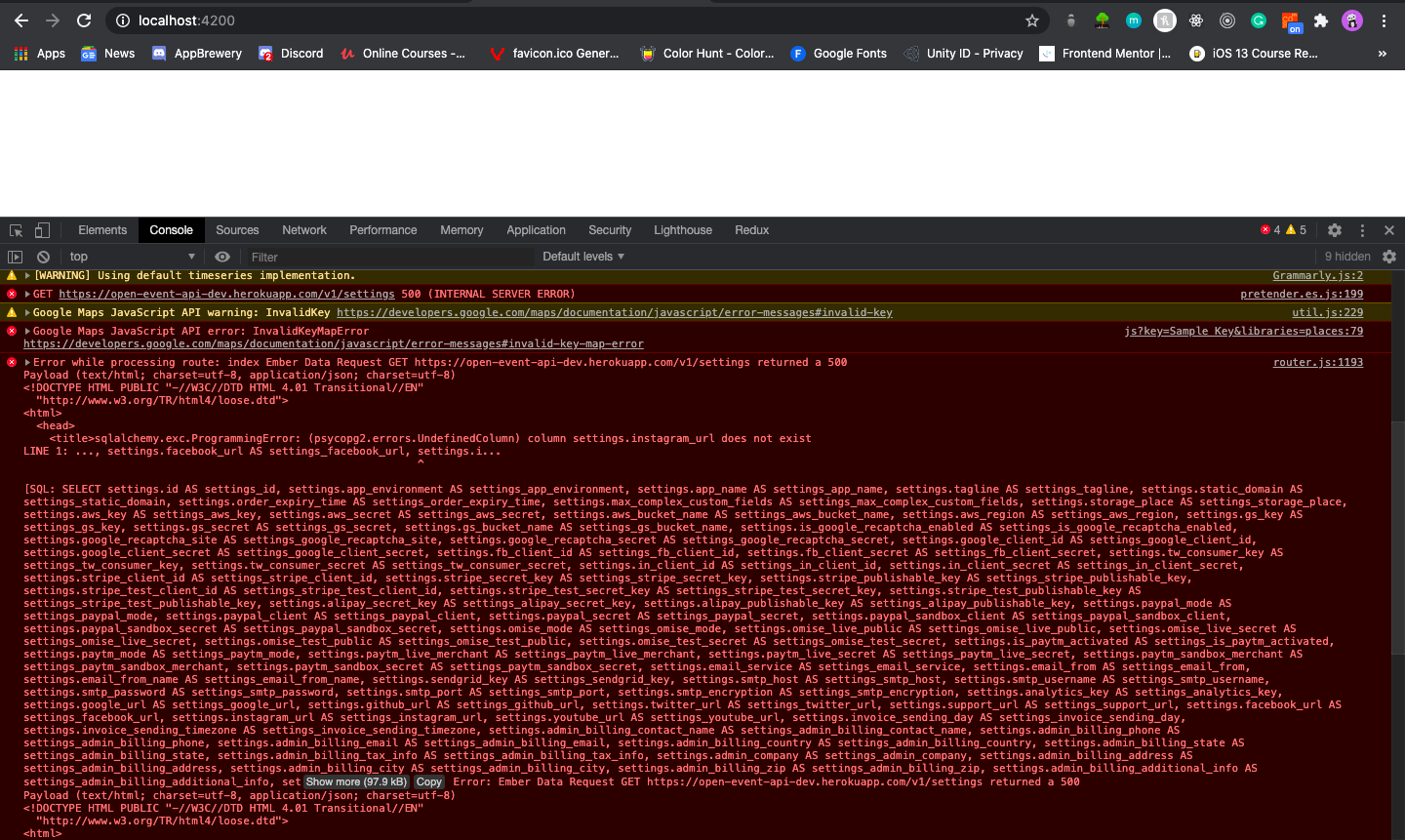Viewport: 1405px width, 840px height.
Task: Open the News bookmark
Action: [x=108, y=54]
